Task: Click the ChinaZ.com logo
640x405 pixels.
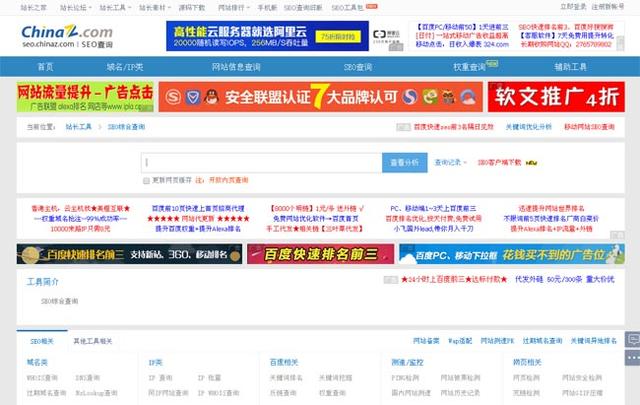Action: (x=67, y=36)
